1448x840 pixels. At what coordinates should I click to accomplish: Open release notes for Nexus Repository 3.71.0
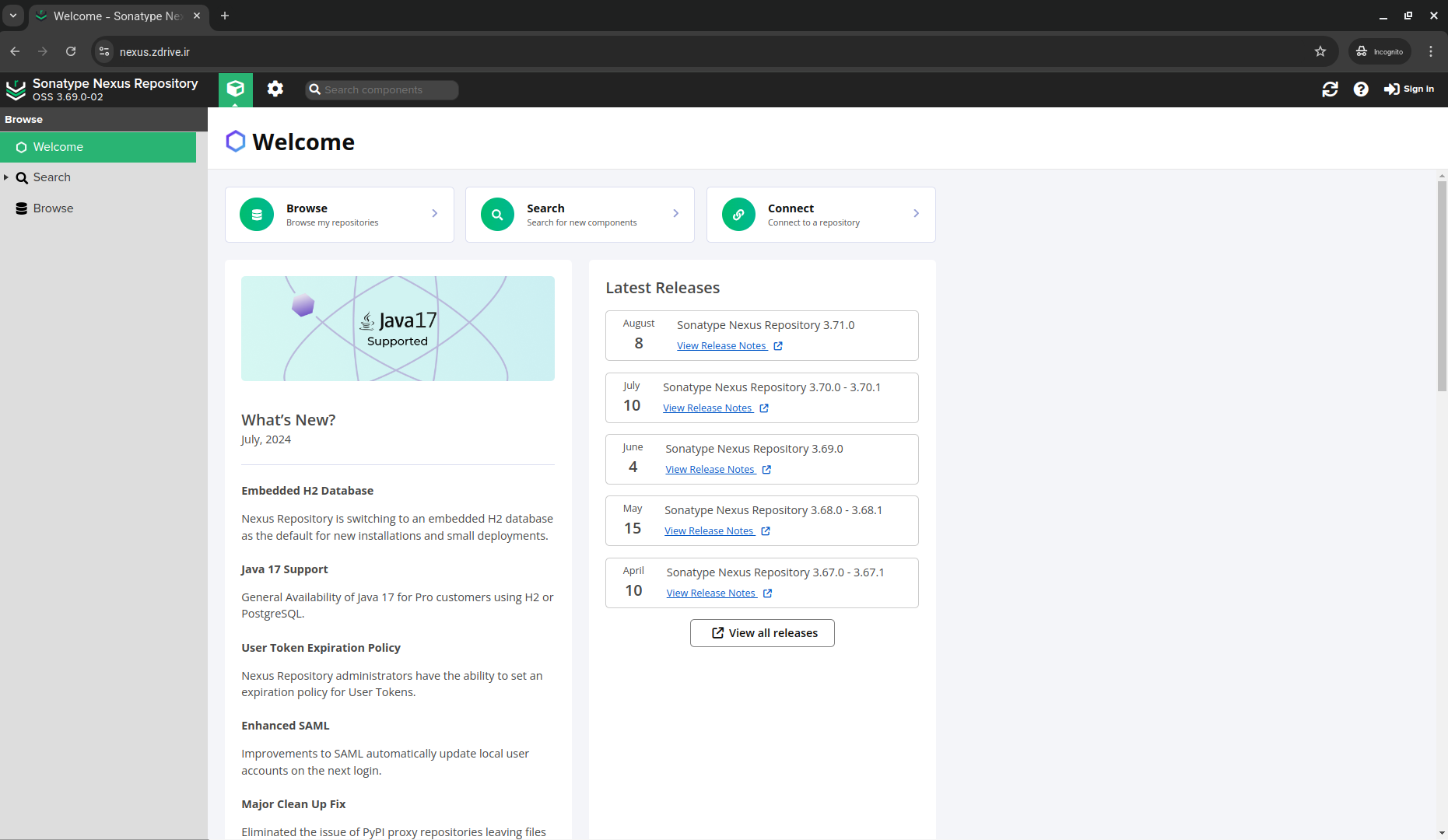(722, 346)
